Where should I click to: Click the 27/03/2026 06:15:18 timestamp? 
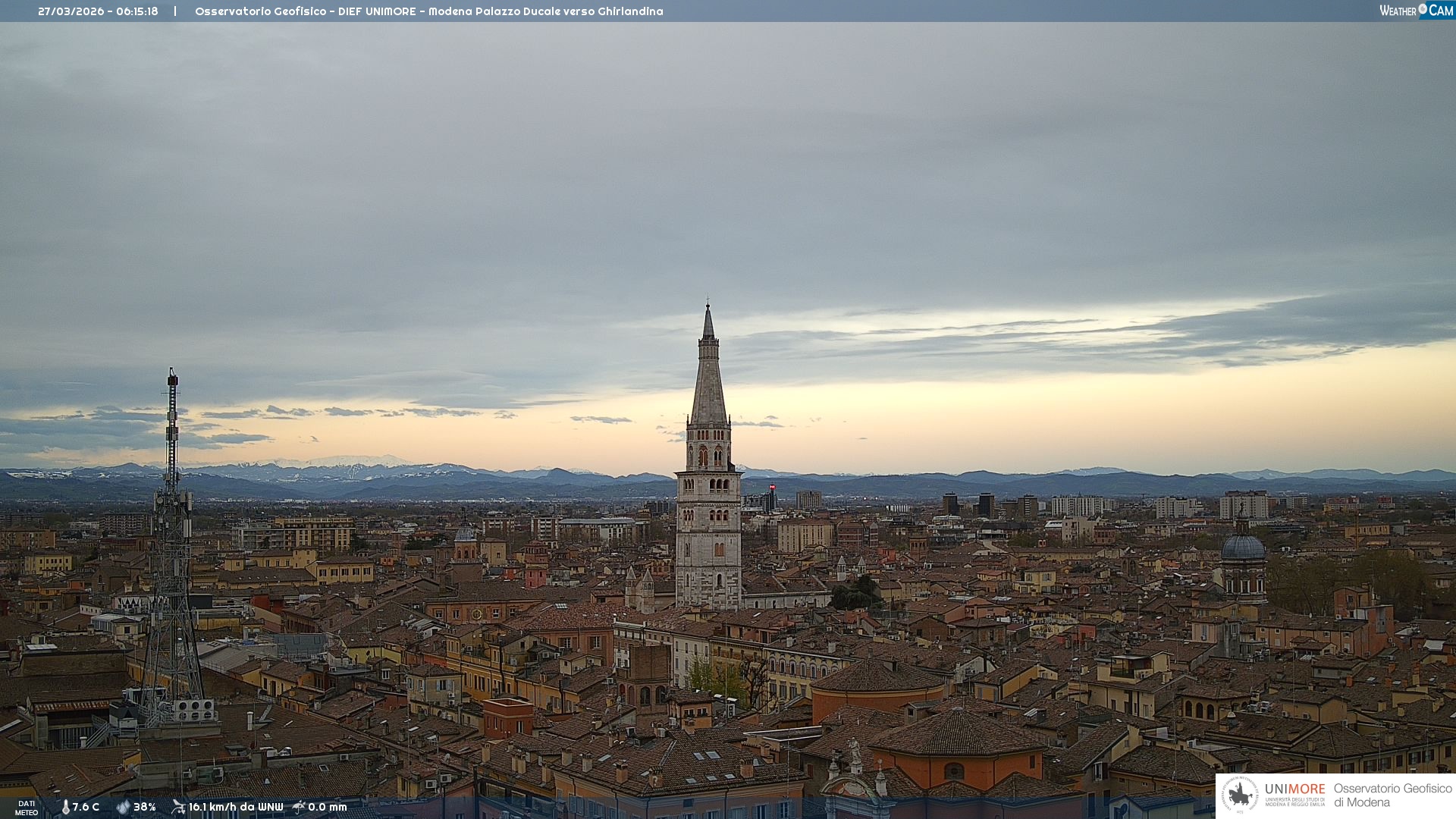point(98,11)
